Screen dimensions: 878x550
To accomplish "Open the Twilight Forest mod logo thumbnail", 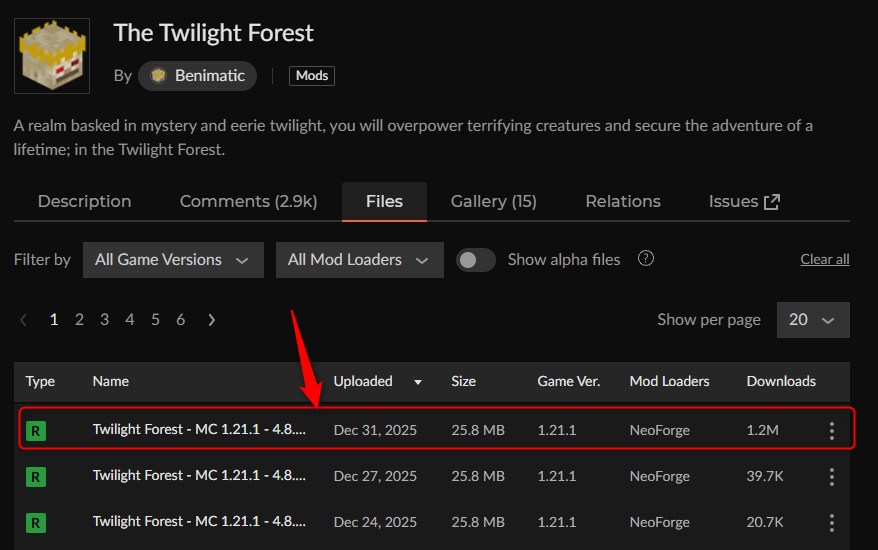I will coord(52,56).
